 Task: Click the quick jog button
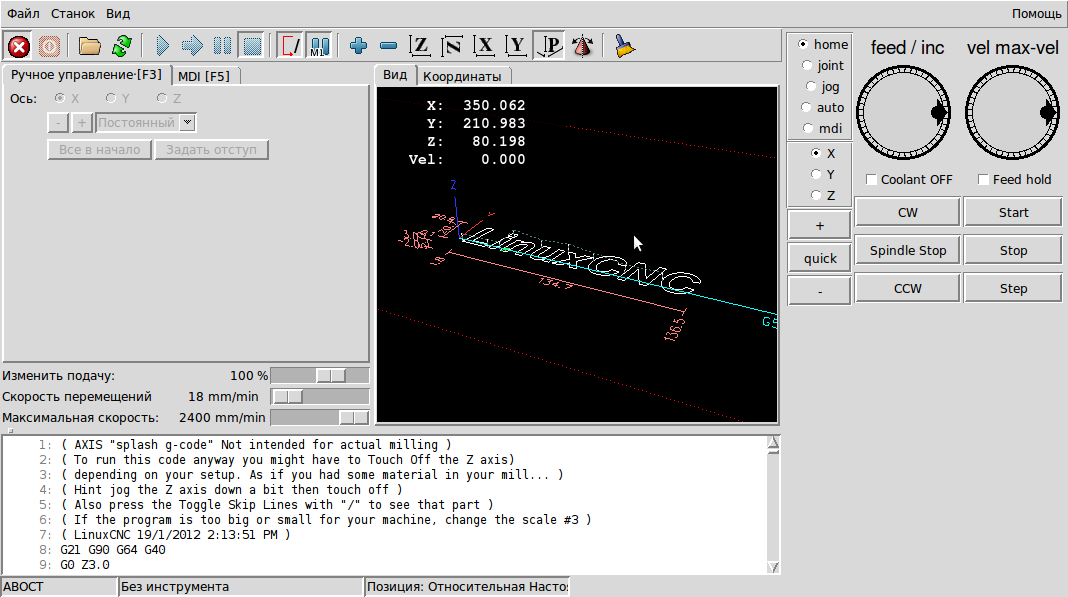(x=819, y=258)
